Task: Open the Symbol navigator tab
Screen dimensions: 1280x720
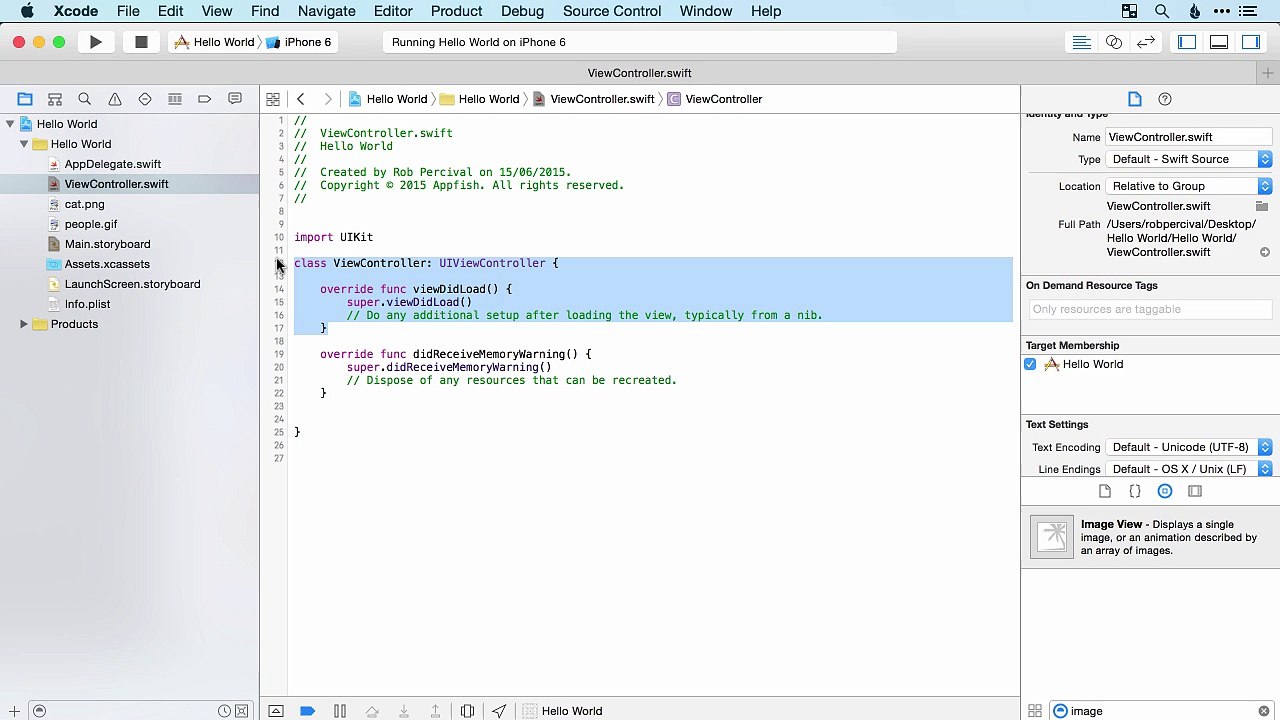Action: coord(55,99)
